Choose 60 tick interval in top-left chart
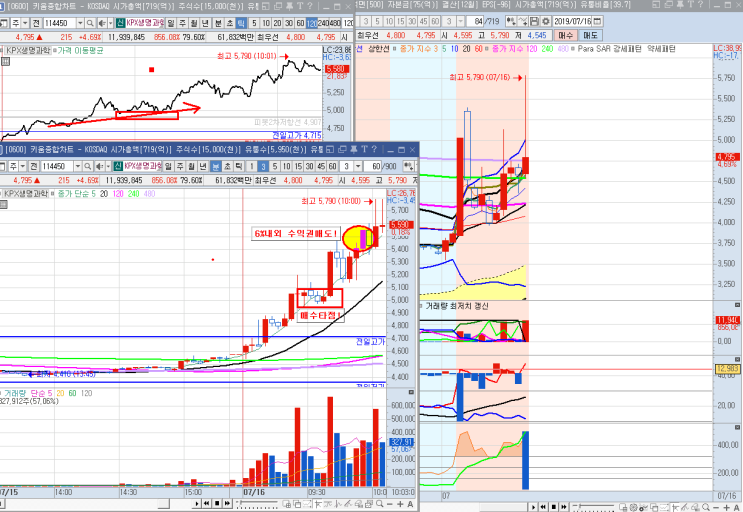Image resolution: width=743 pixels, height=512 pixels. pos(299,23)
